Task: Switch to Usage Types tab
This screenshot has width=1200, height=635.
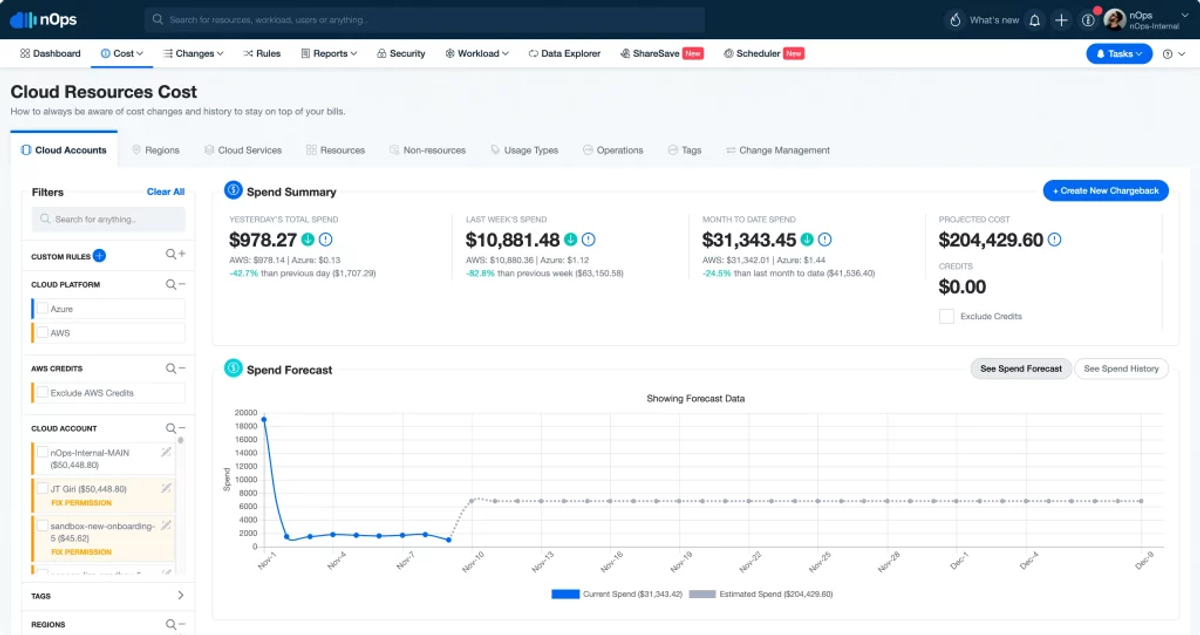Action: click(x=524, y=150)
